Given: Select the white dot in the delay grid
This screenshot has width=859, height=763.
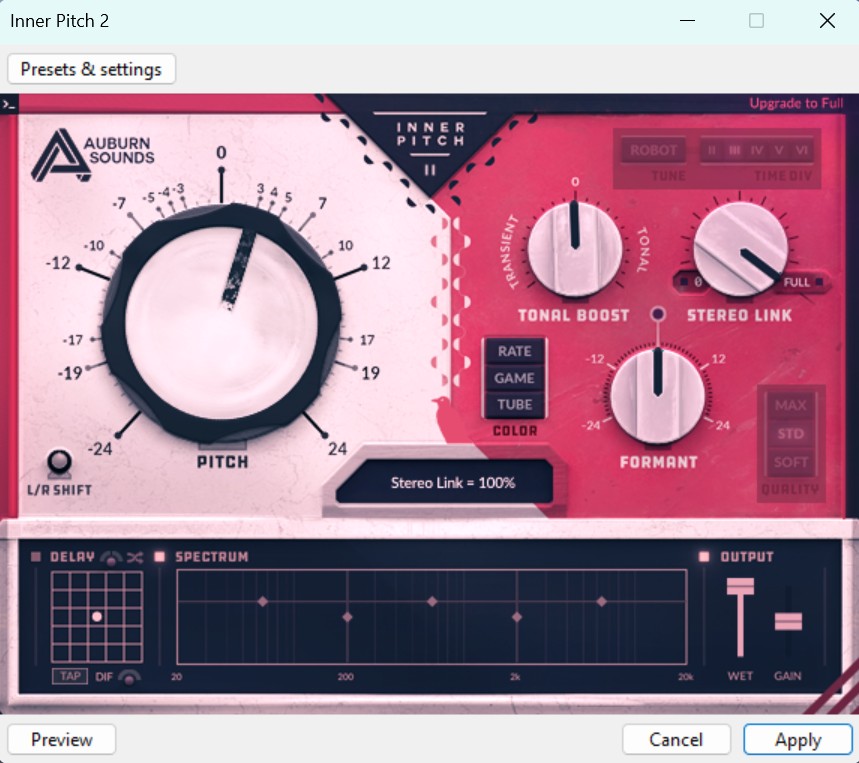Looking at the screenshot, I should pos(97,617).
